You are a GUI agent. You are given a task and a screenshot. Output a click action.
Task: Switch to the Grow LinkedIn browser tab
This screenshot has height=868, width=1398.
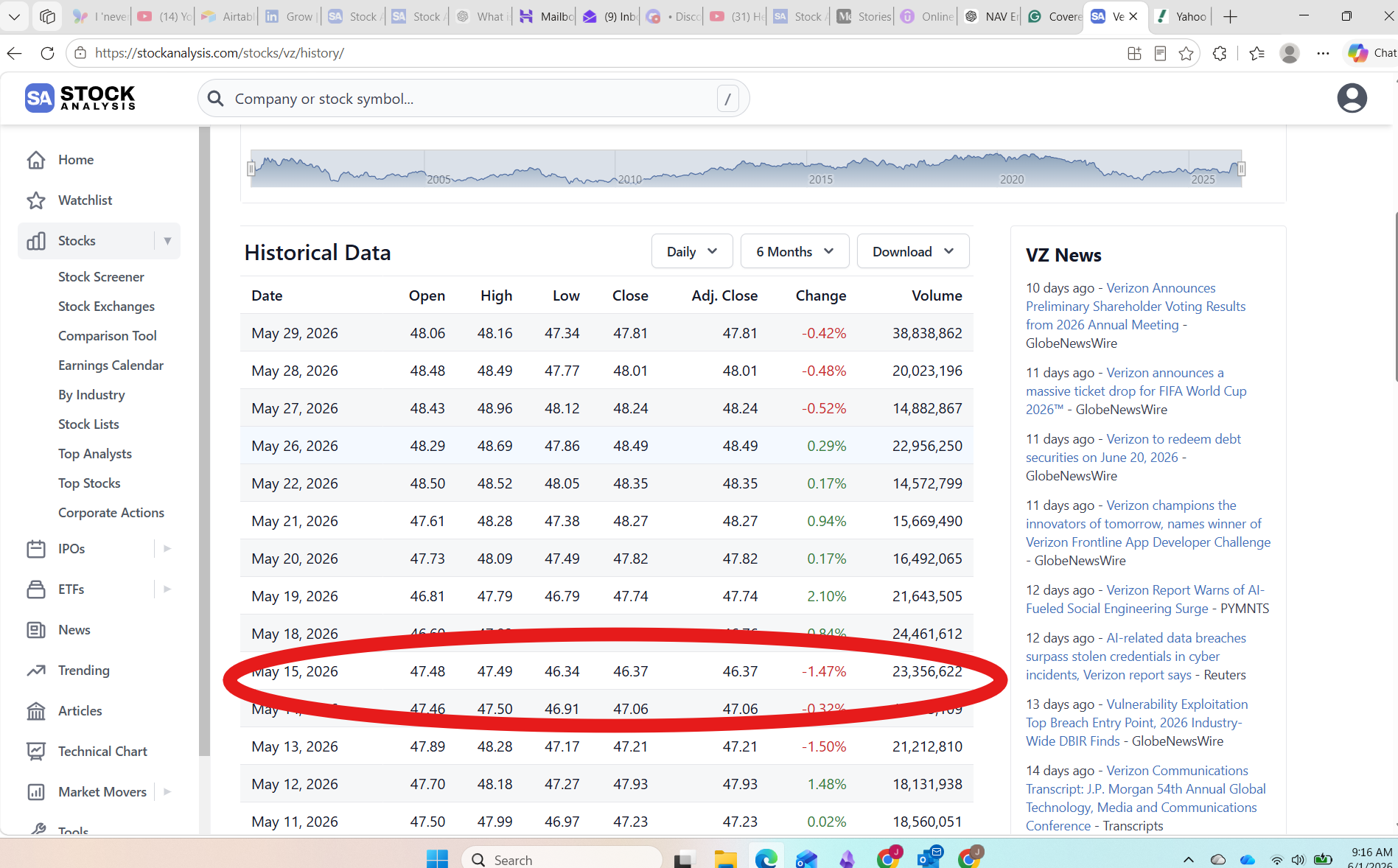tap(290, 16)
